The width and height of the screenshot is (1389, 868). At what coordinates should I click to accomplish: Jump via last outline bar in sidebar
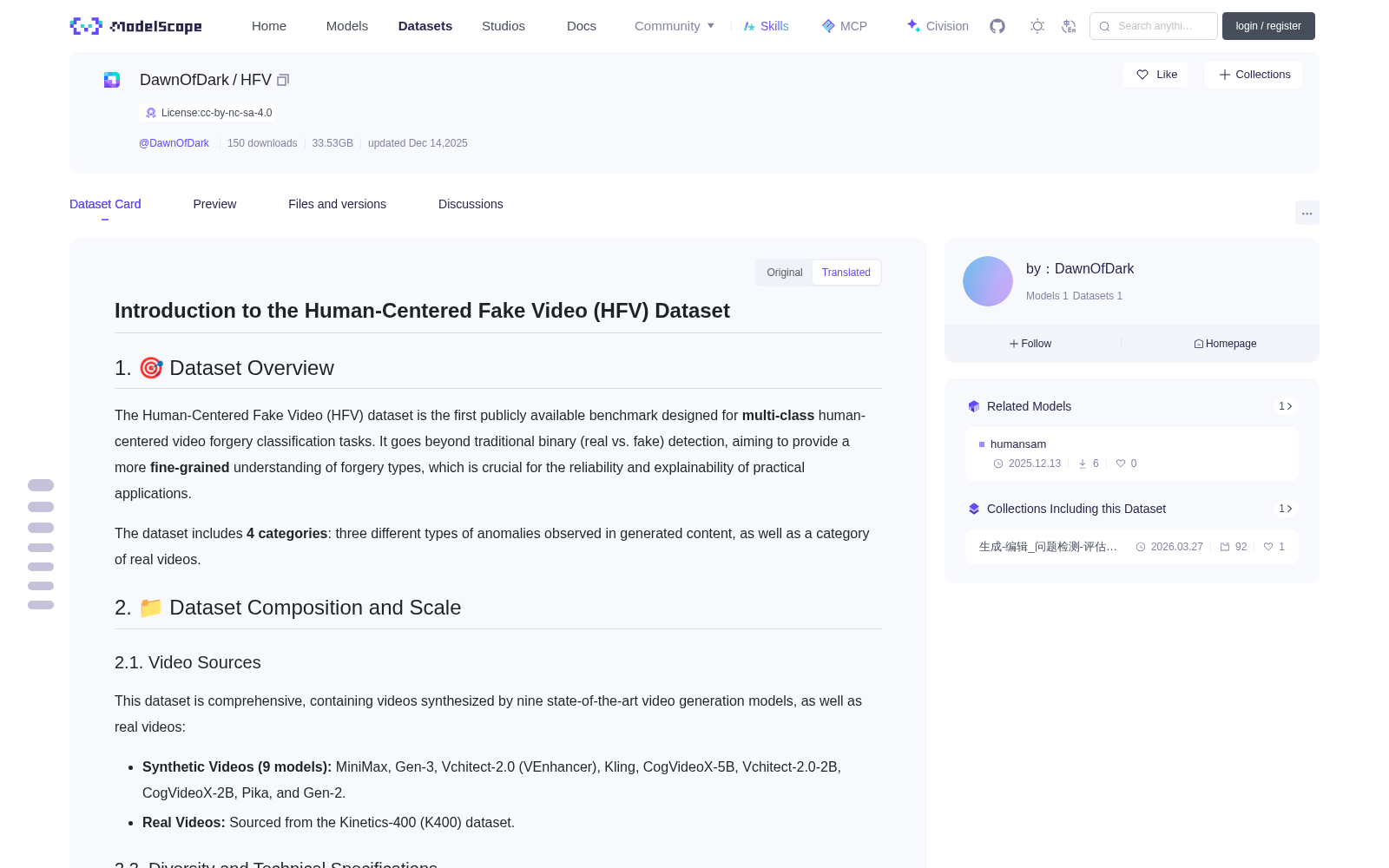41,605
